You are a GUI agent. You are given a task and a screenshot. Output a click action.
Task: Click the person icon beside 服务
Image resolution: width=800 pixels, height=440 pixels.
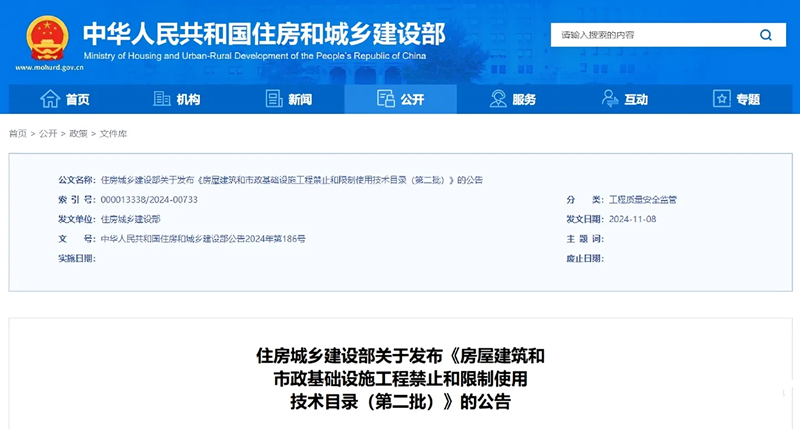tap(498, 99)
